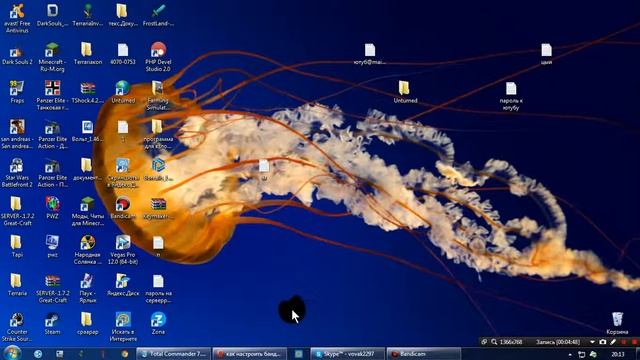Click the Bandicam overlay magnifier icon
This screenshot has width=640, height=360.
tap(494, 342)
